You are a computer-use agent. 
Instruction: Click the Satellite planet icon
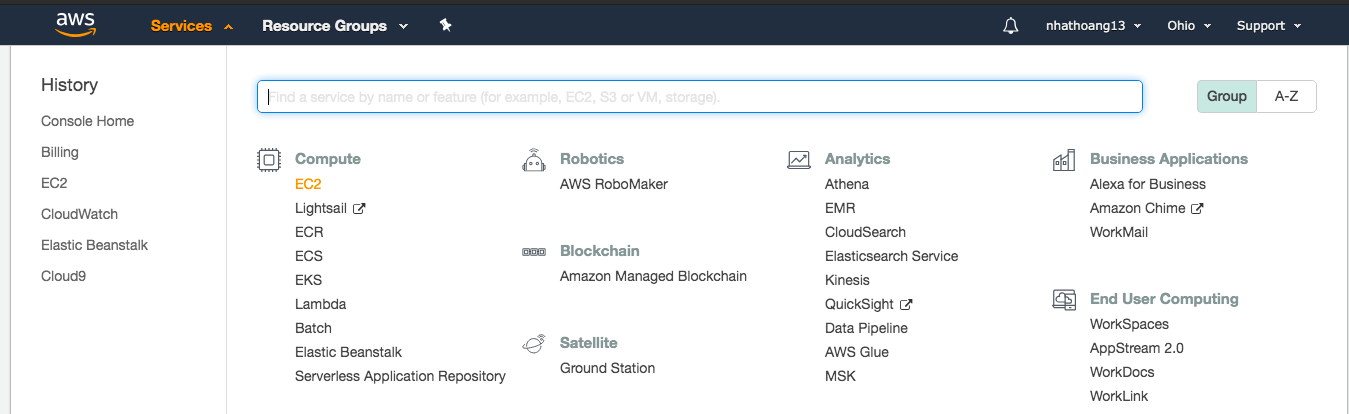[534, 343]
